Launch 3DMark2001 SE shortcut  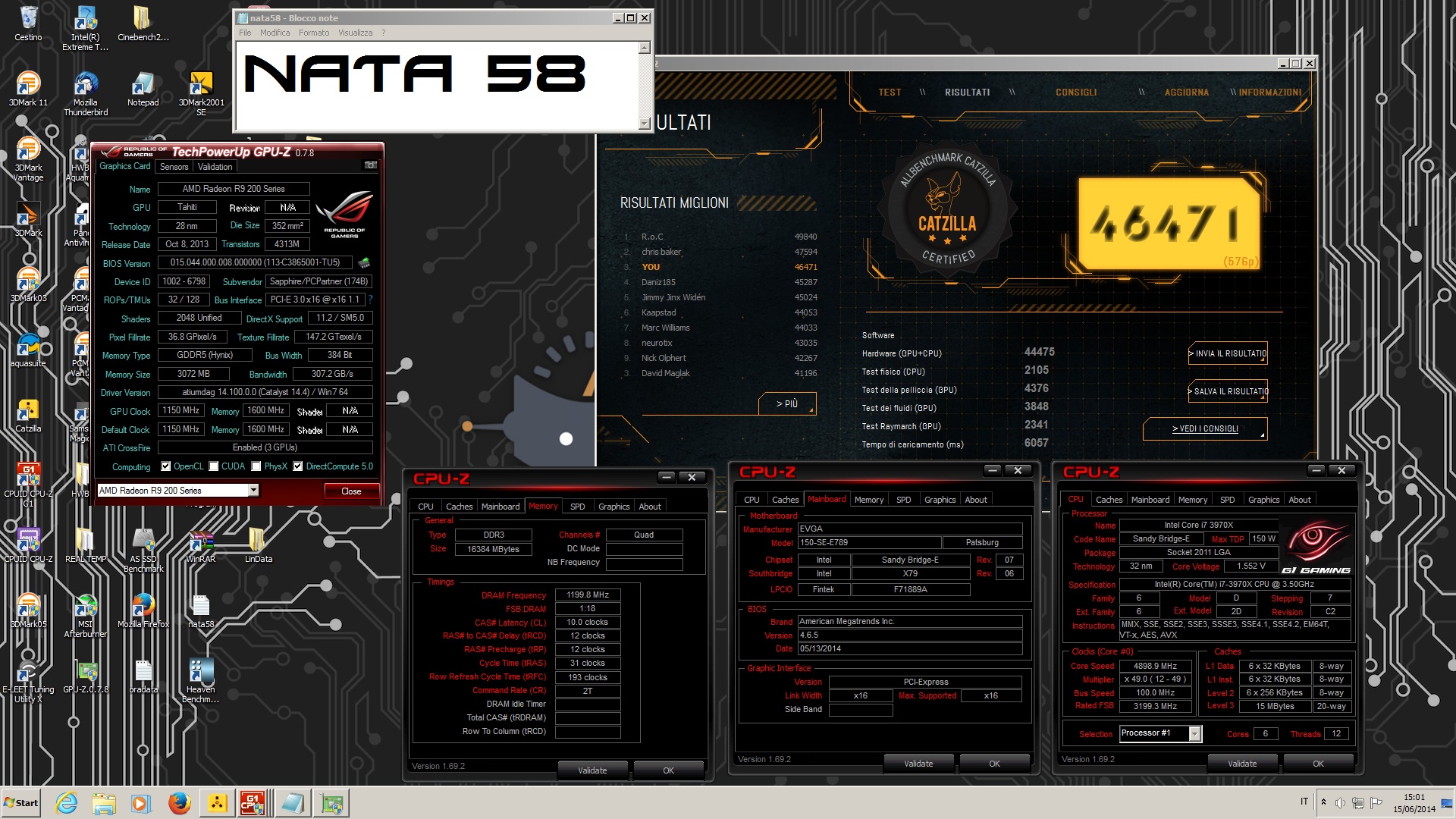click(201, 93)
